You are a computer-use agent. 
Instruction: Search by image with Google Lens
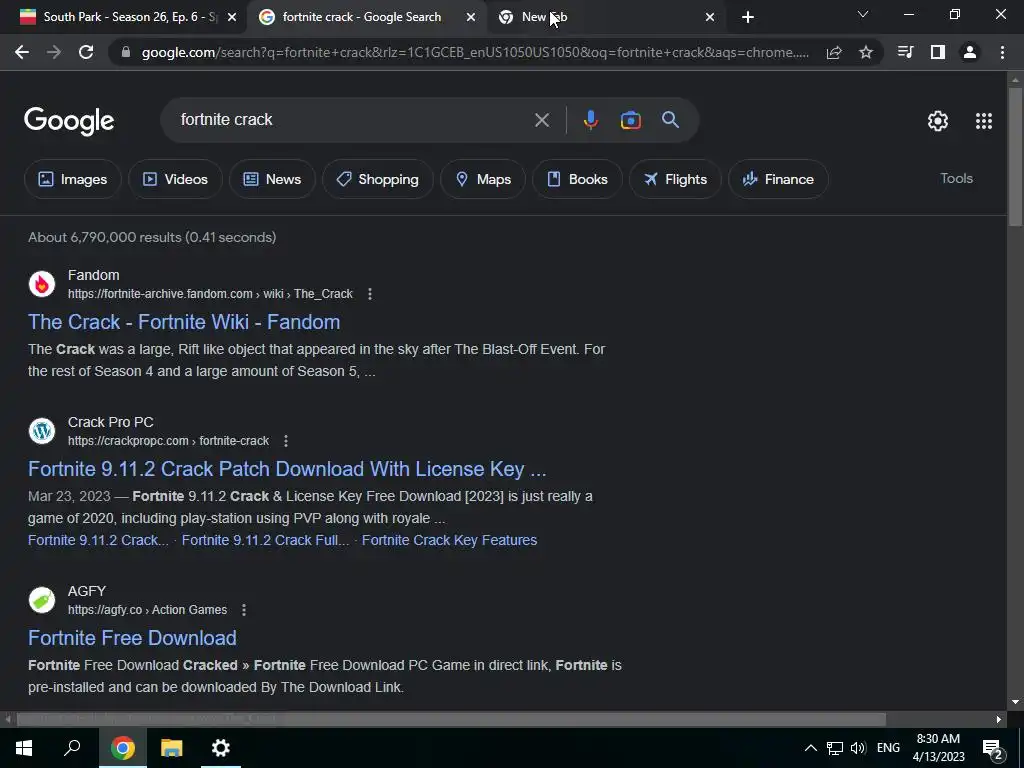pos(630,120)
